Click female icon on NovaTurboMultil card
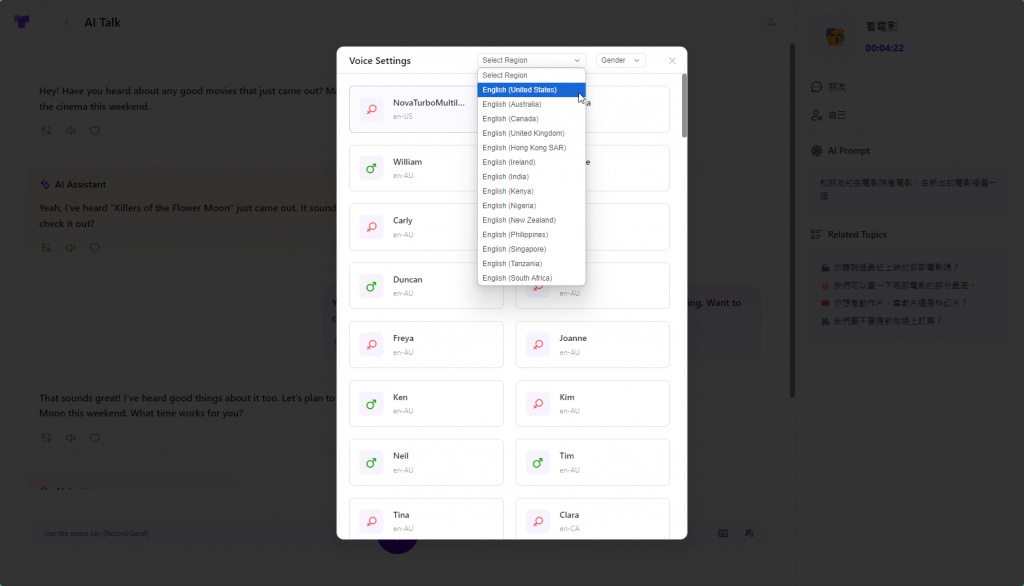1024x586 pixels. click(372, 109)
